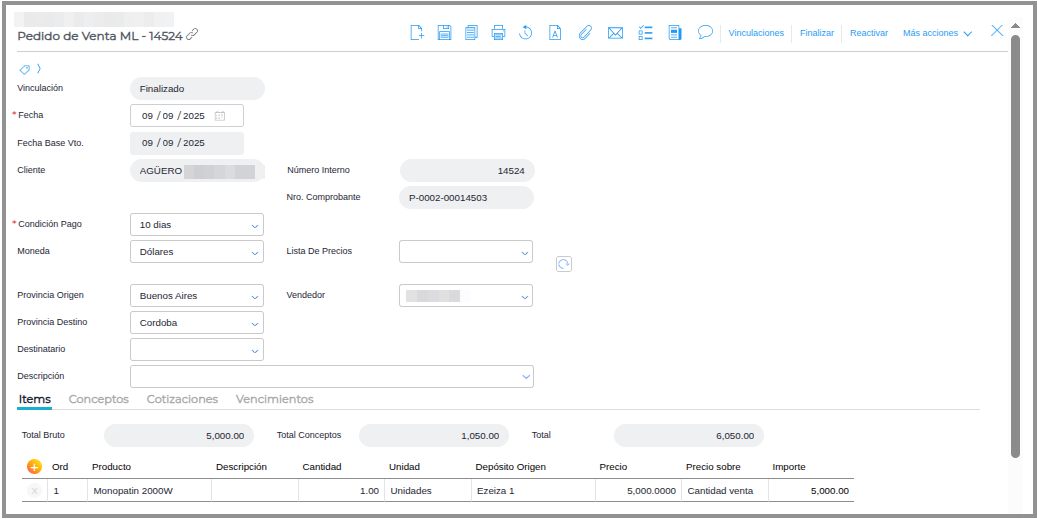Image resolution: width=1037 pixels, height=519 pixels.
Task: Open the Moneda dropdown showing Dólares
Action: [197, 252]
